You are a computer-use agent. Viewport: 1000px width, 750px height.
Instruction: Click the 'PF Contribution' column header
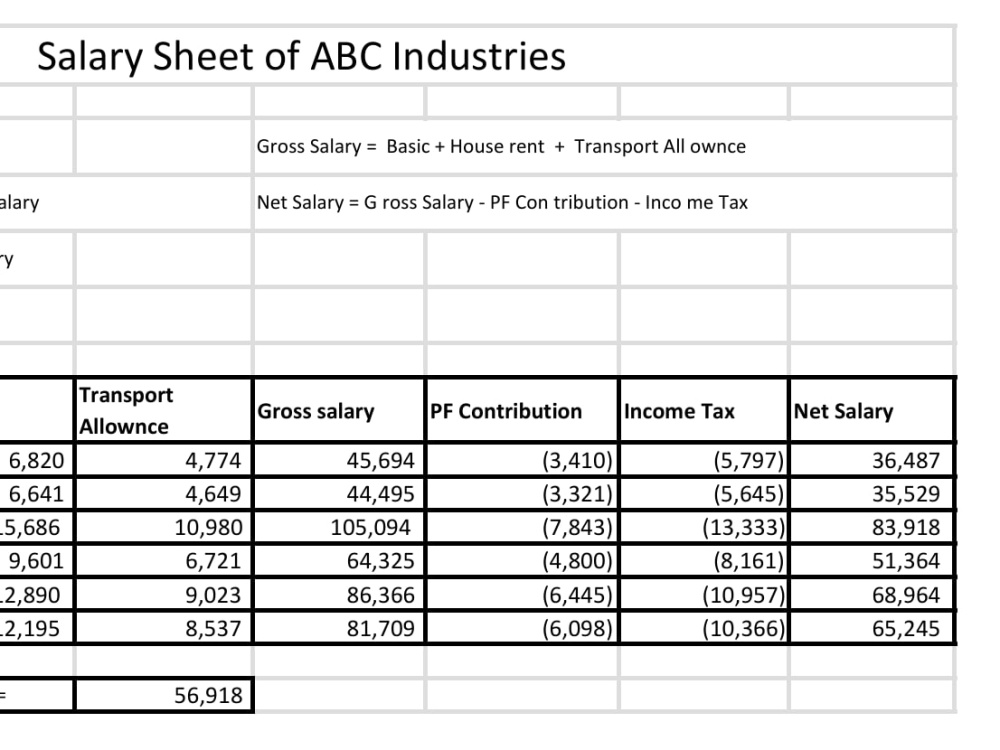(x=522, y=411)
